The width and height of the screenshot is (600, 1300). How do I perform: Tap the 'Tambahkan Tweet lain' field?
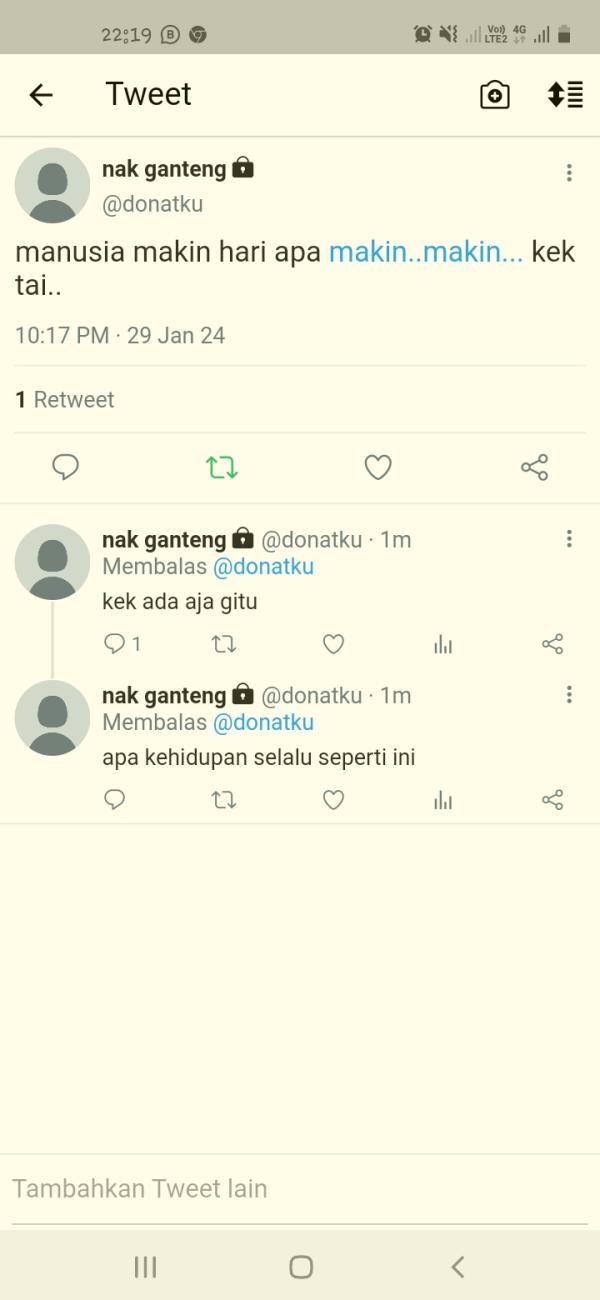point(300,1188)
